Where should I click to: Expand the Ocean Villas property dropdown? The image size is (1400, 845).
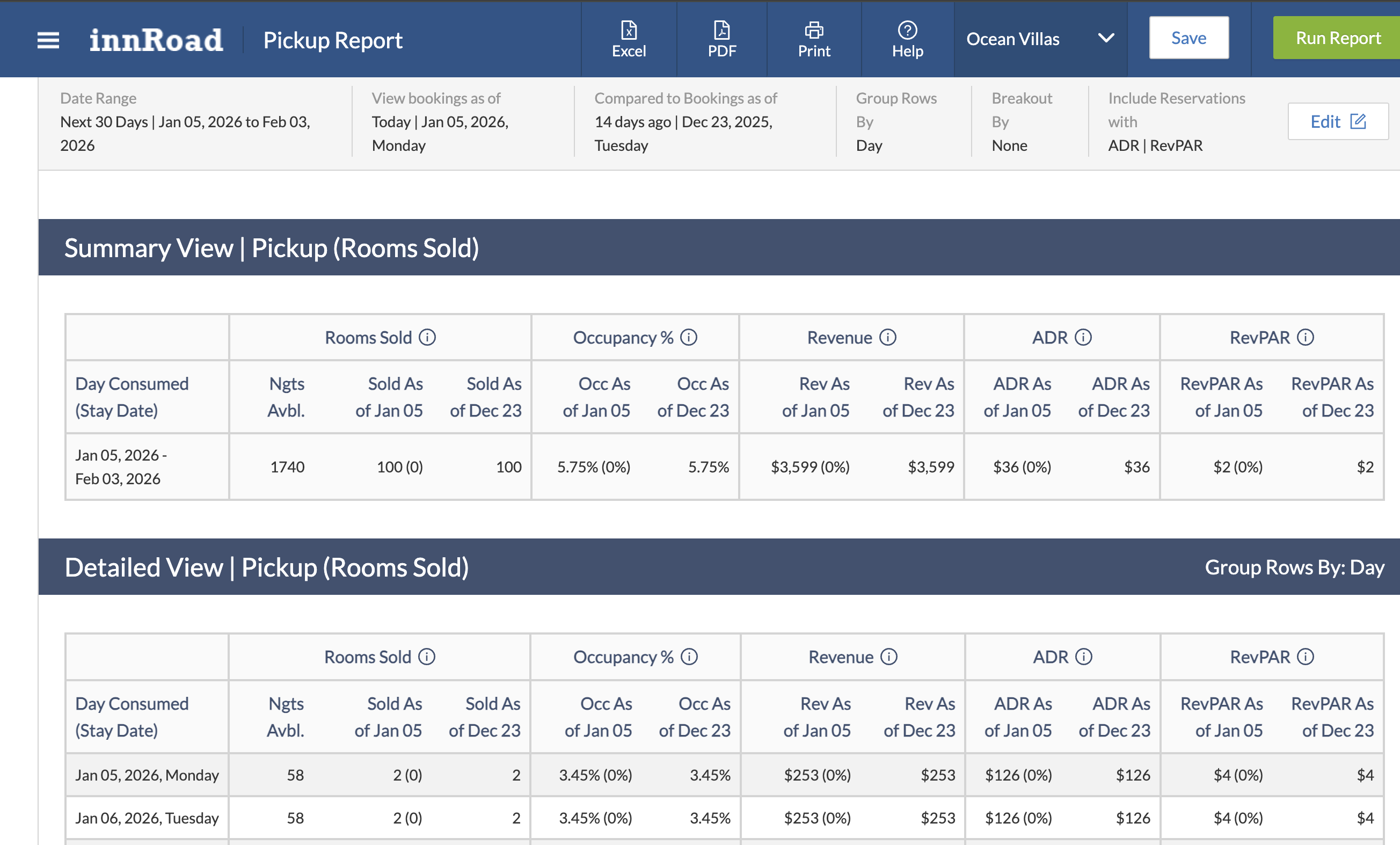[1012, 39]
